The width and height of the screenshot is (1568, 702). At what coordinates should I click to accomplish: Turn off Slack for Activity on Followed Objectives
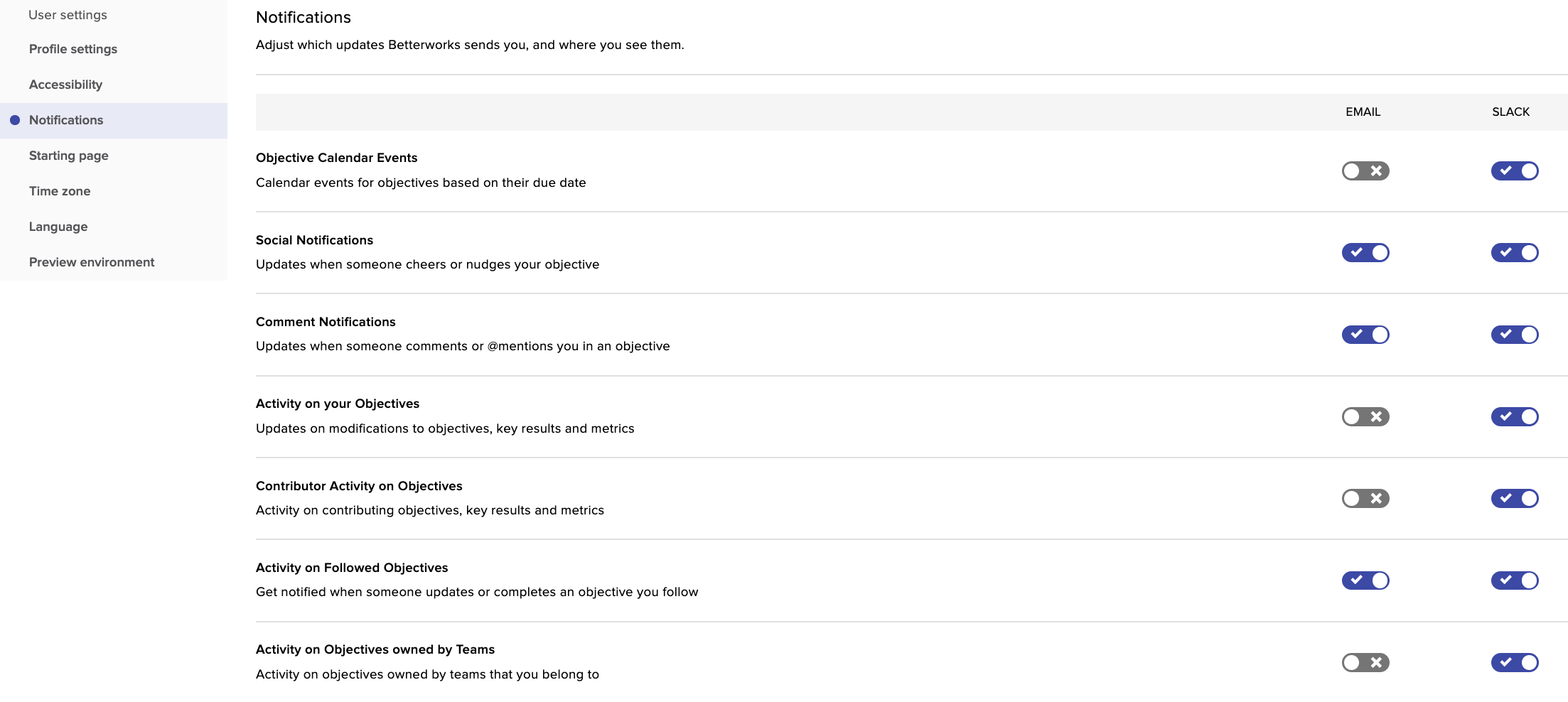[1515, 580]
